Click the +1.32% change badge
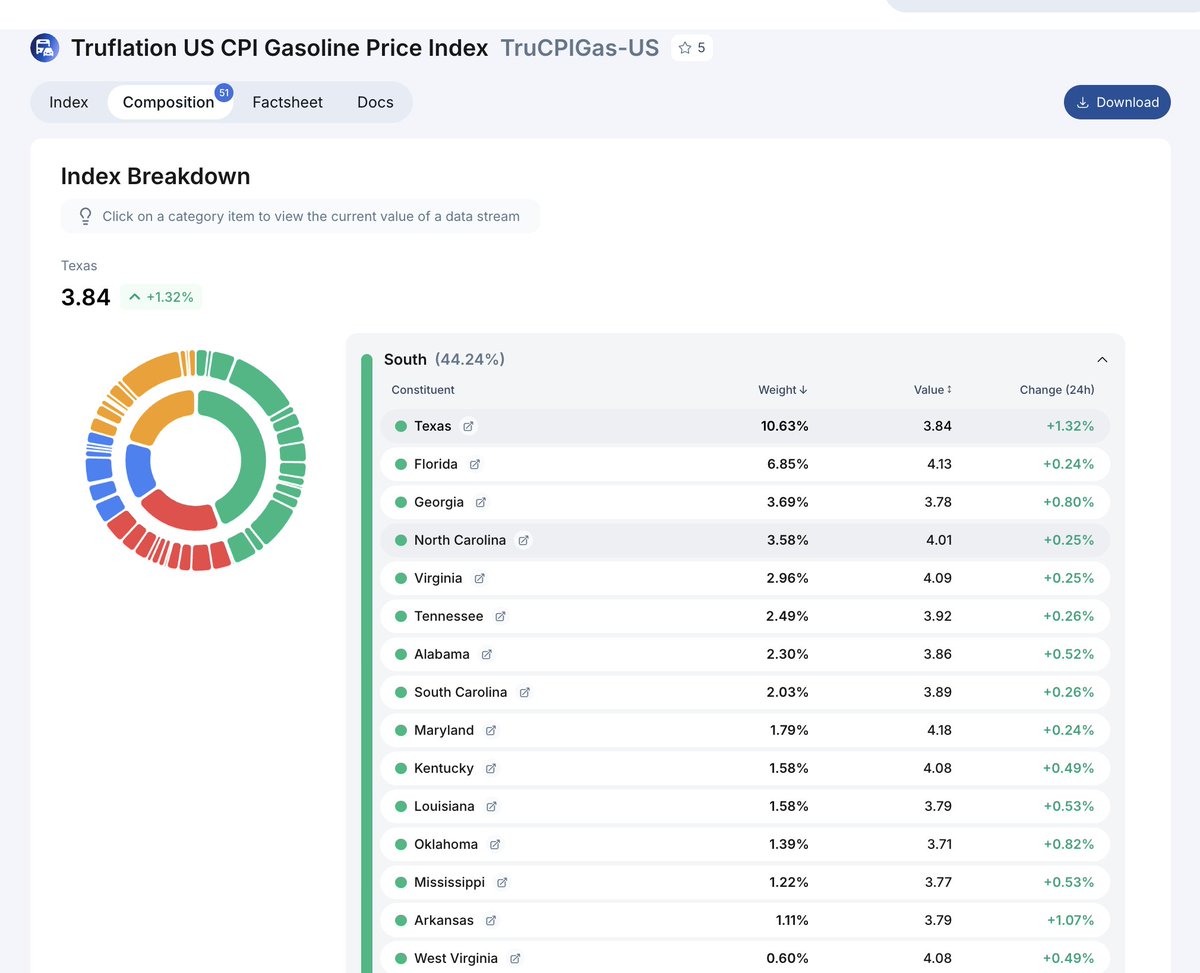This screenshot has width=1200, height=973. coord(161,297)
